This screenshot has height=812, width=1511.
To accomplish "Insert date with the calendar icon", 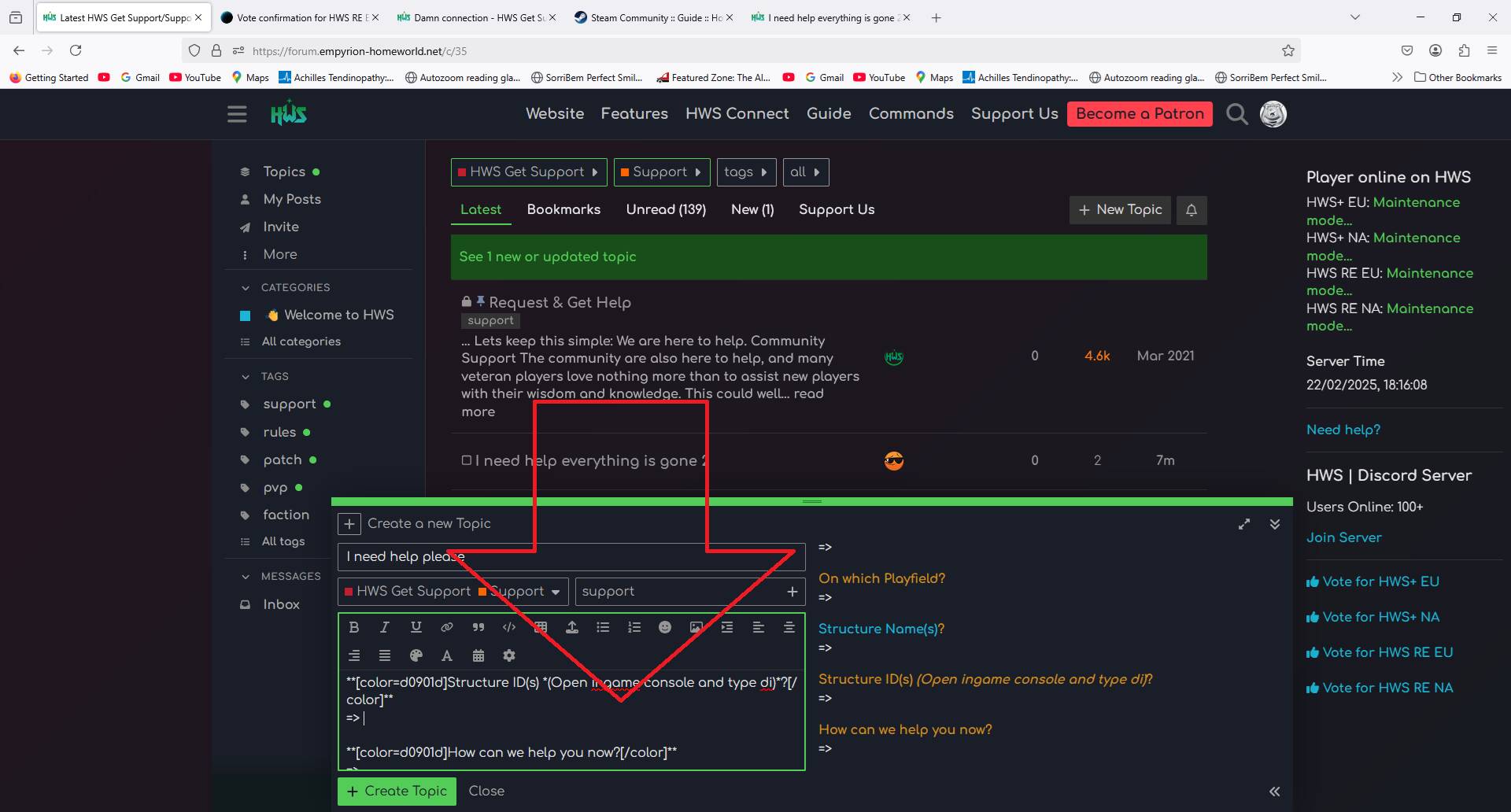I will (478, 655).
